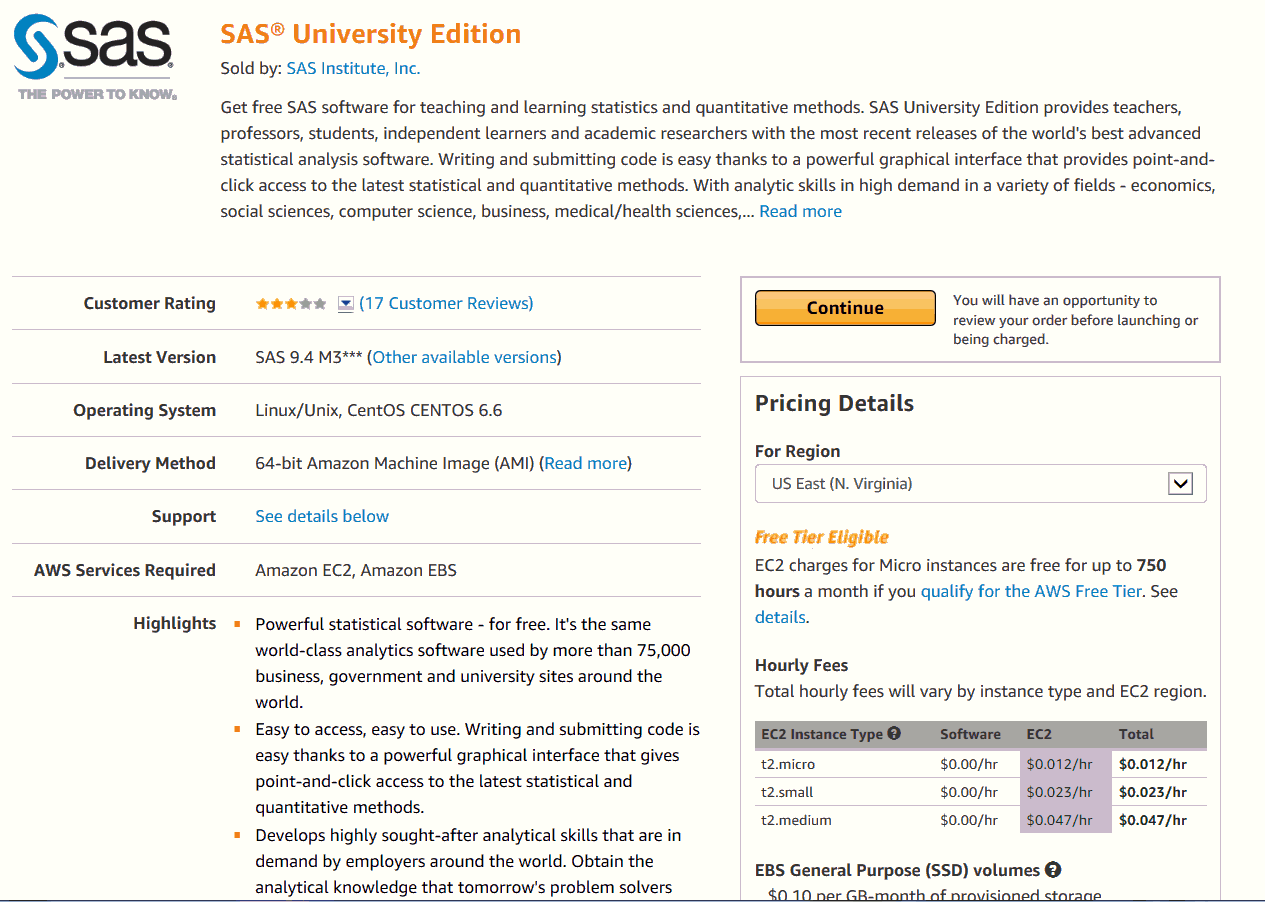Click the Software $0.00/hr cell for t2.micro

[x=969, y=764]
